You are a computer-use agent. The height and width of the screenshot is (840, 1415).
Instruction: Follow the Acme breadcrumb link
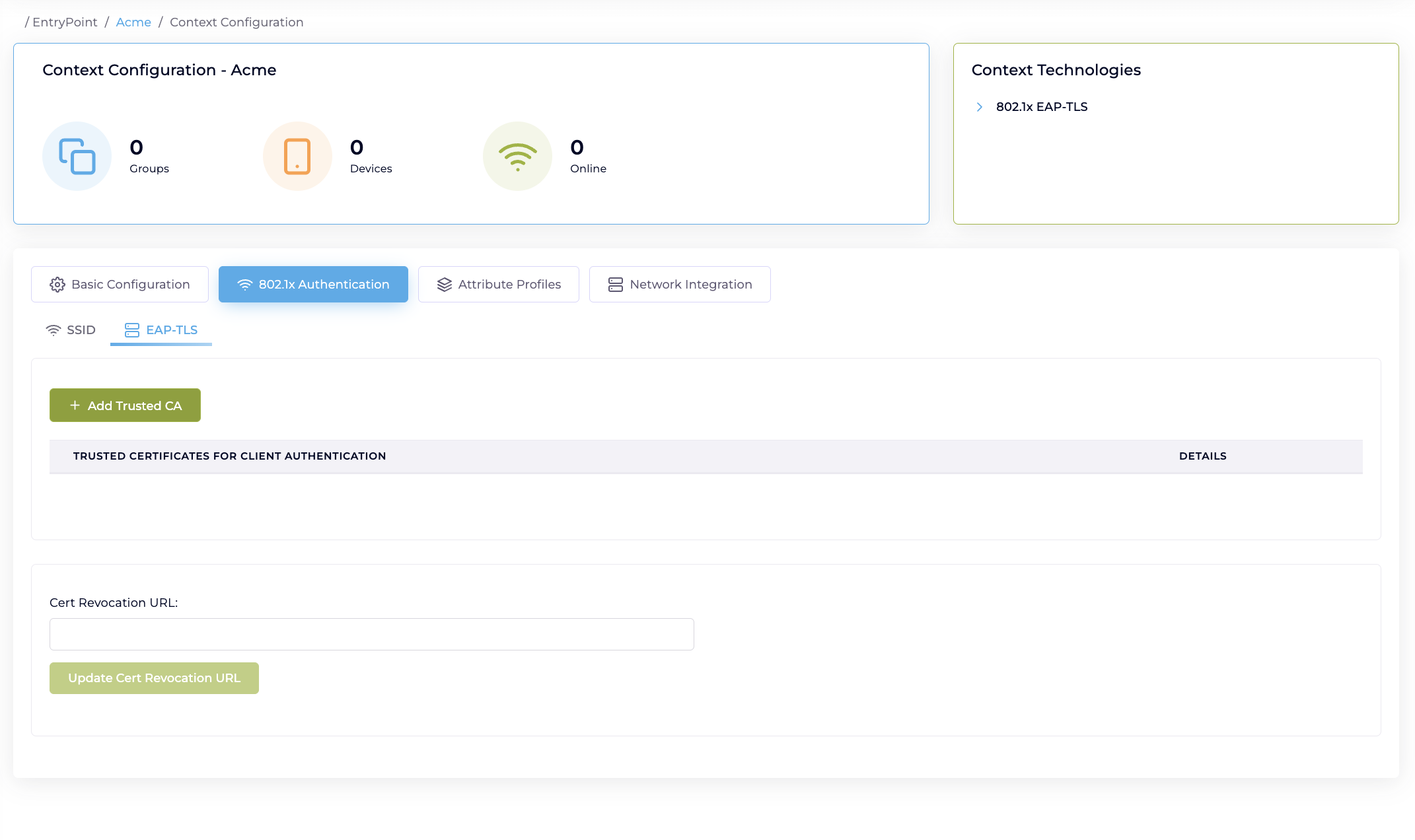coord(133,22)
